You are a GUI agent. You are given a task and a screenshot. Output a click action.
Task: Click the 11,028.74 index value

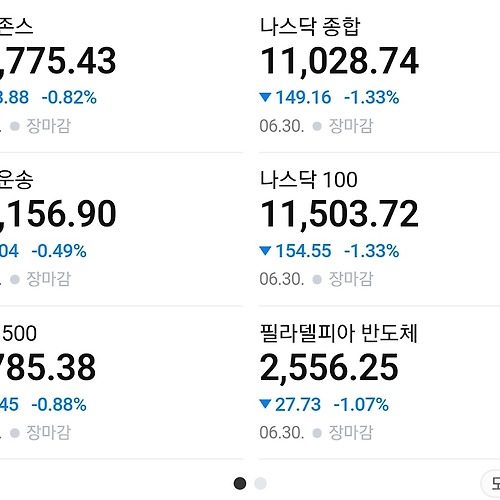[x=339, y=61]
